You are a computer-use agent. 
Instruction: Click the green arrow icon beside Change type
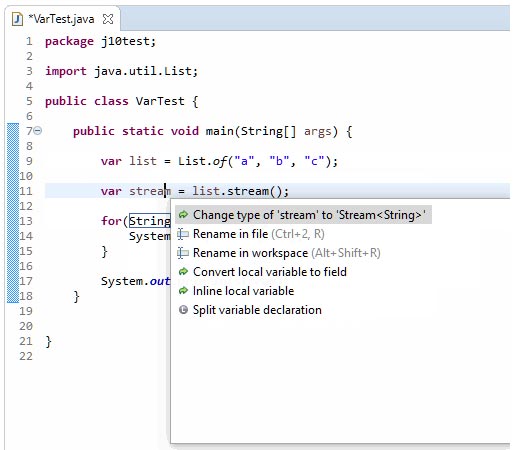click(x=183, y=214)
